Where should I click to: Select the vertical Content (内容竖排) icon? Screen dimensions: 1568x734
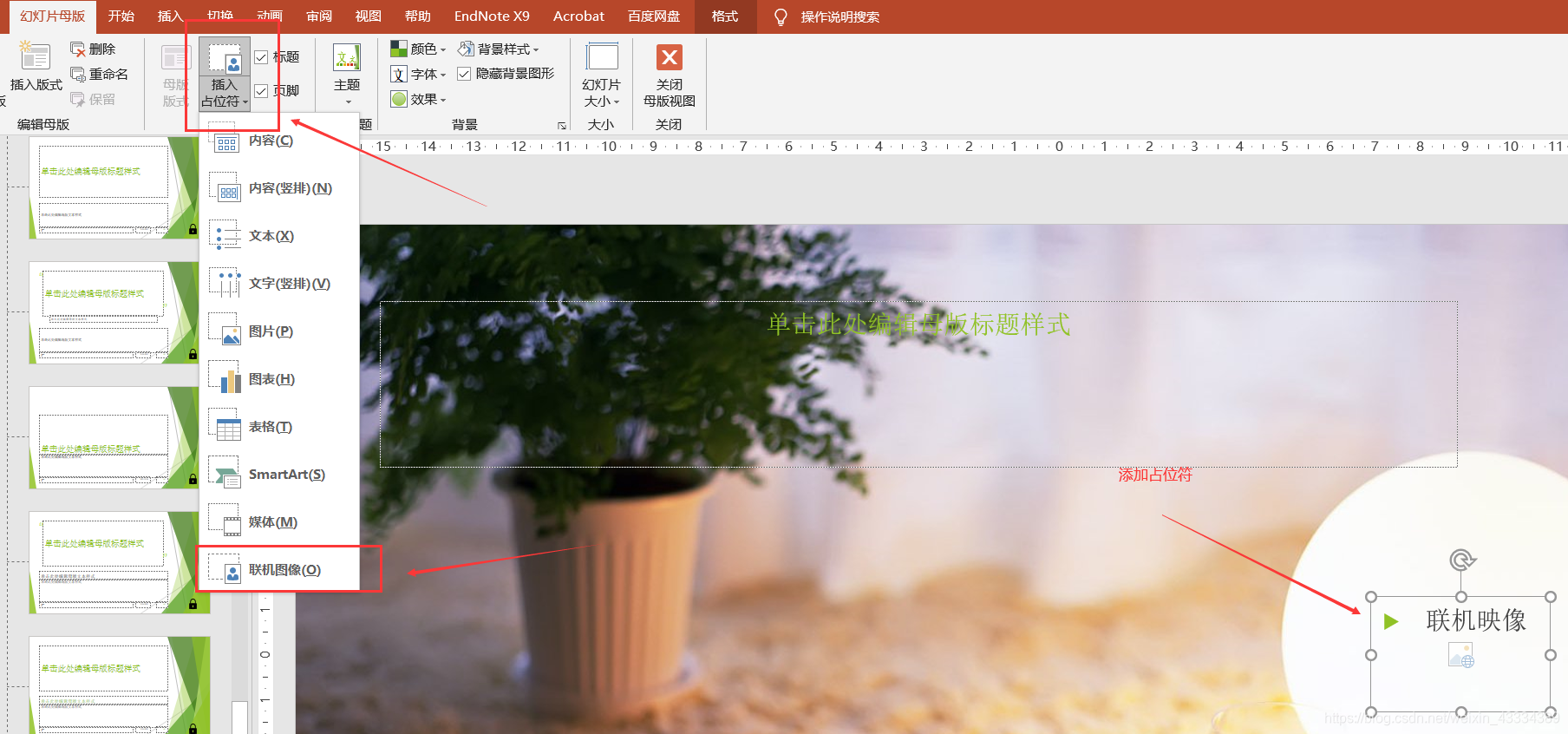pyautogui.click(x=224, y=188)
